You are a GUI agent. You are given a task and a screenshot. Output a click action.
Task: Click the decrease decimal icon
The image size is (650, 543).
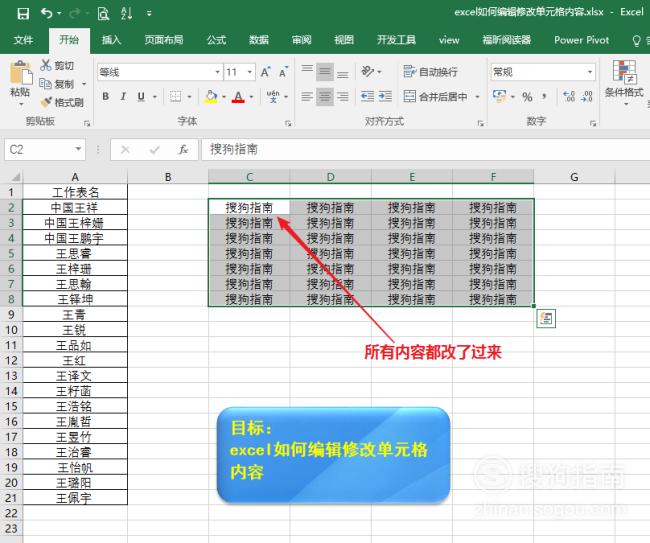[x=587, y=97]
